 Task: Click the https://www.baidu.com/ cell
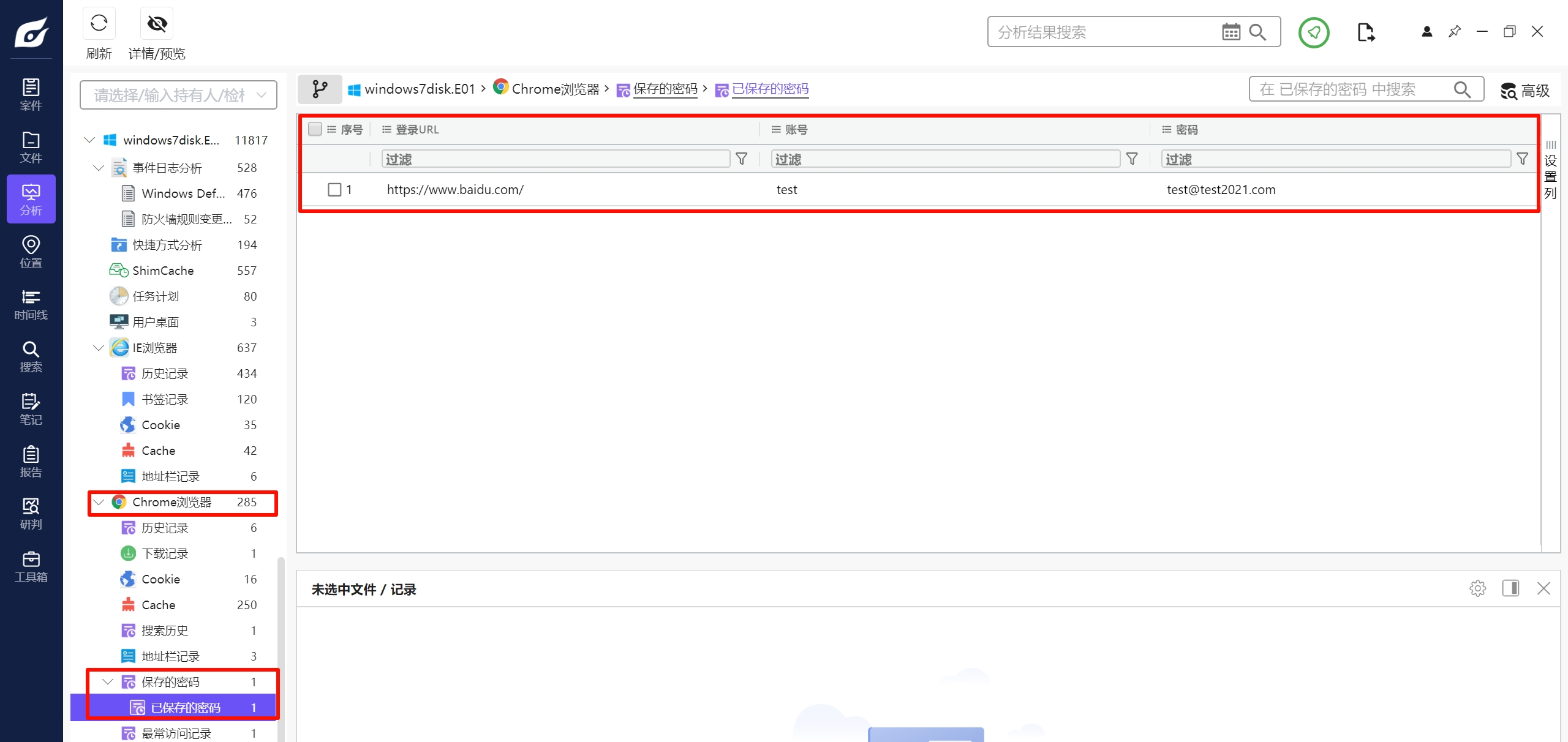coord(455,190)
